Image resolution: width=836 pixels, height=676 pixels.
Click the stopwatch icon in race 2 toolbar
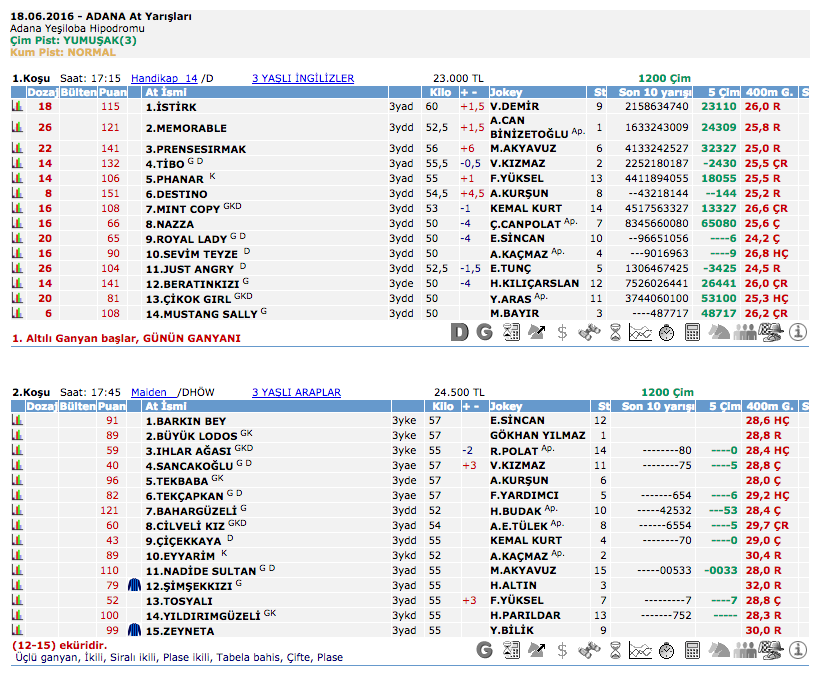pyautogui.click(x=666, y=650)
